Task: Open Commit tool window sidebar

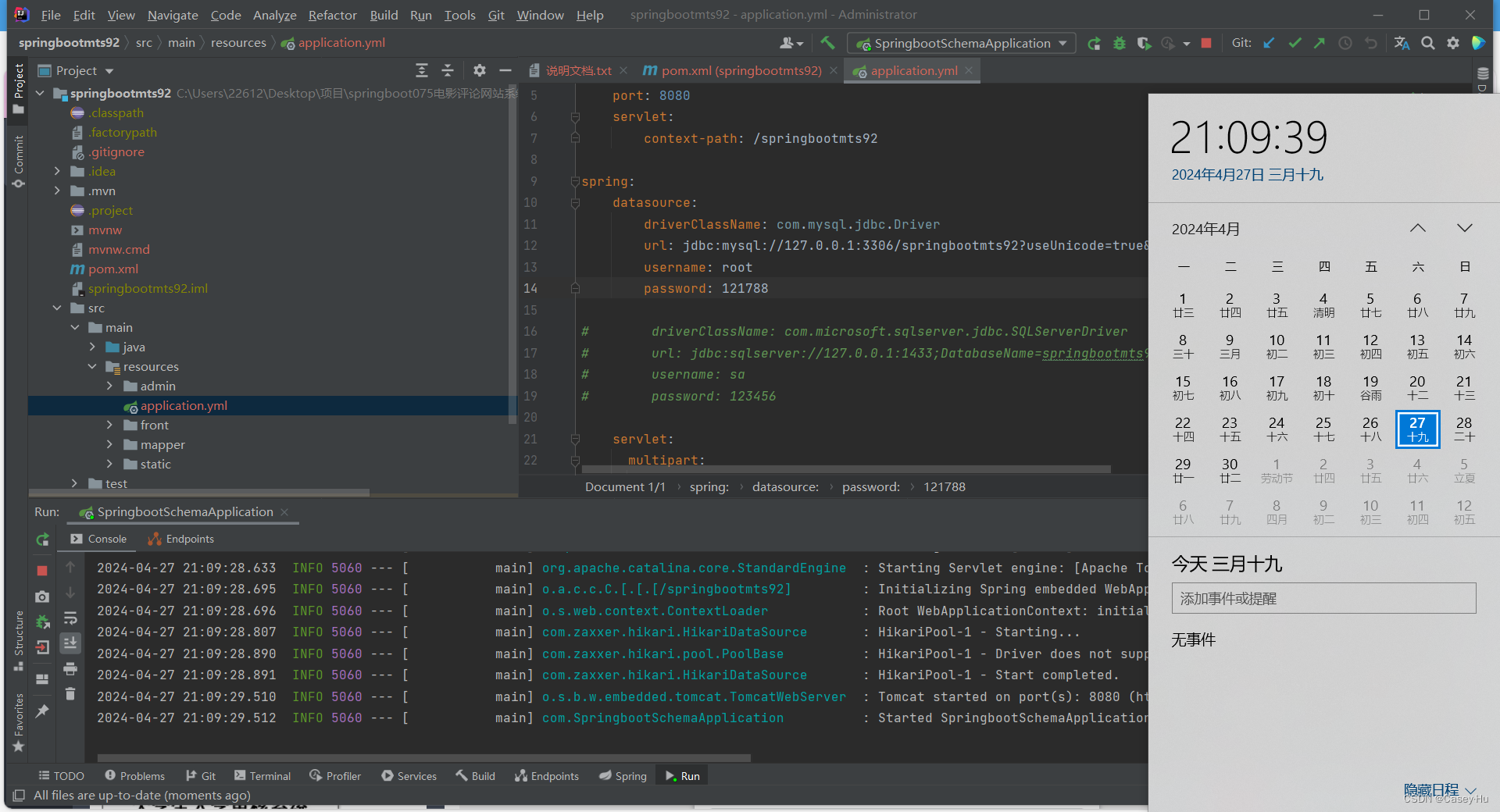Action: tap(18, 161)
